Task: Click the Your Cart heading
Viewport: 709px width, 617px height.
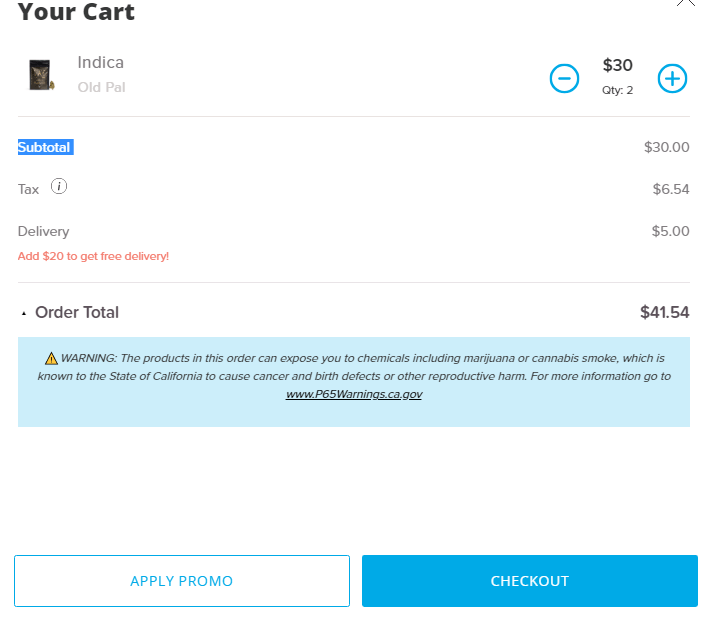Action: tap(76, 13)
